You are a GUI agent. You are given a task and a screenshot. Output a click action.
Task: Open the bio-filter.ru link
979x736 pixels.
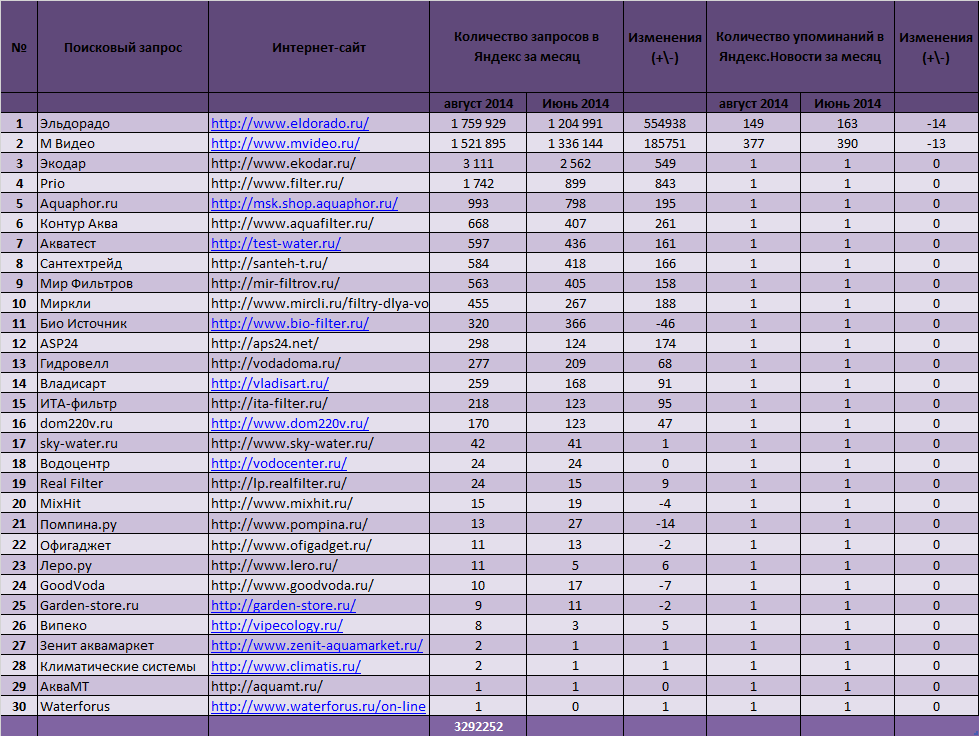290,323
